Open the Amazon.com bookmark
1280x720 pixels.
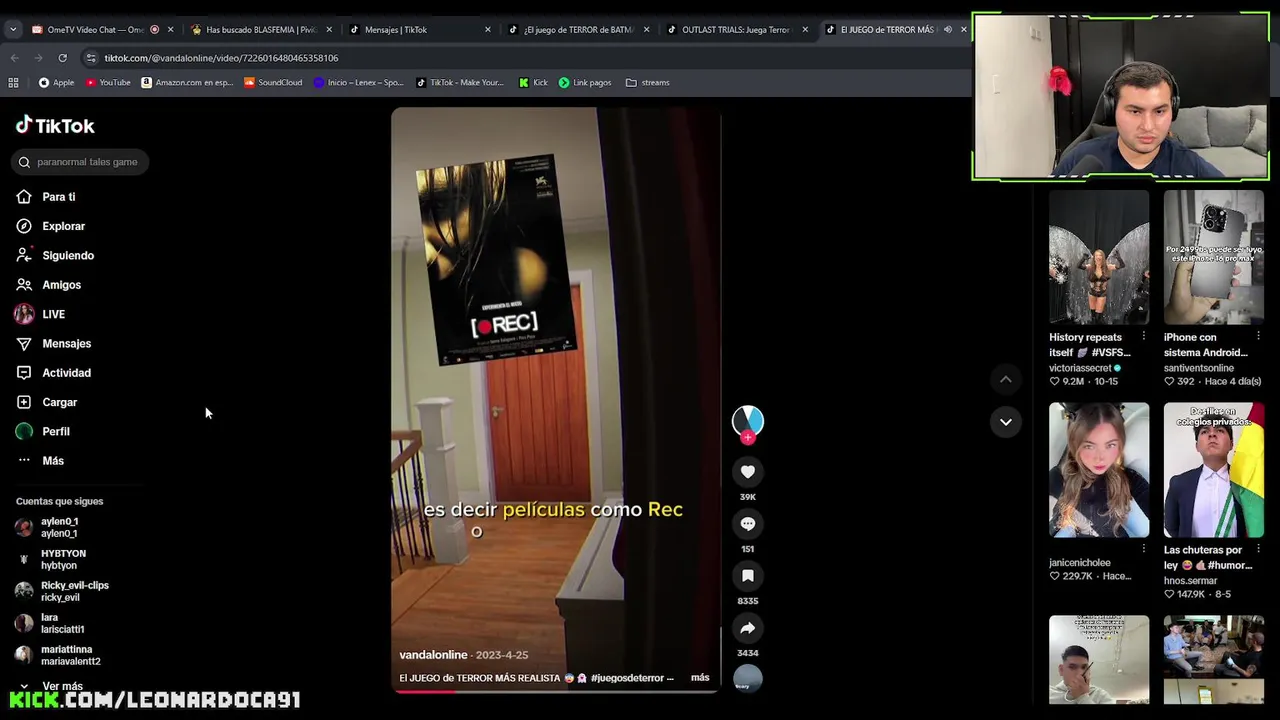[187, 82]
